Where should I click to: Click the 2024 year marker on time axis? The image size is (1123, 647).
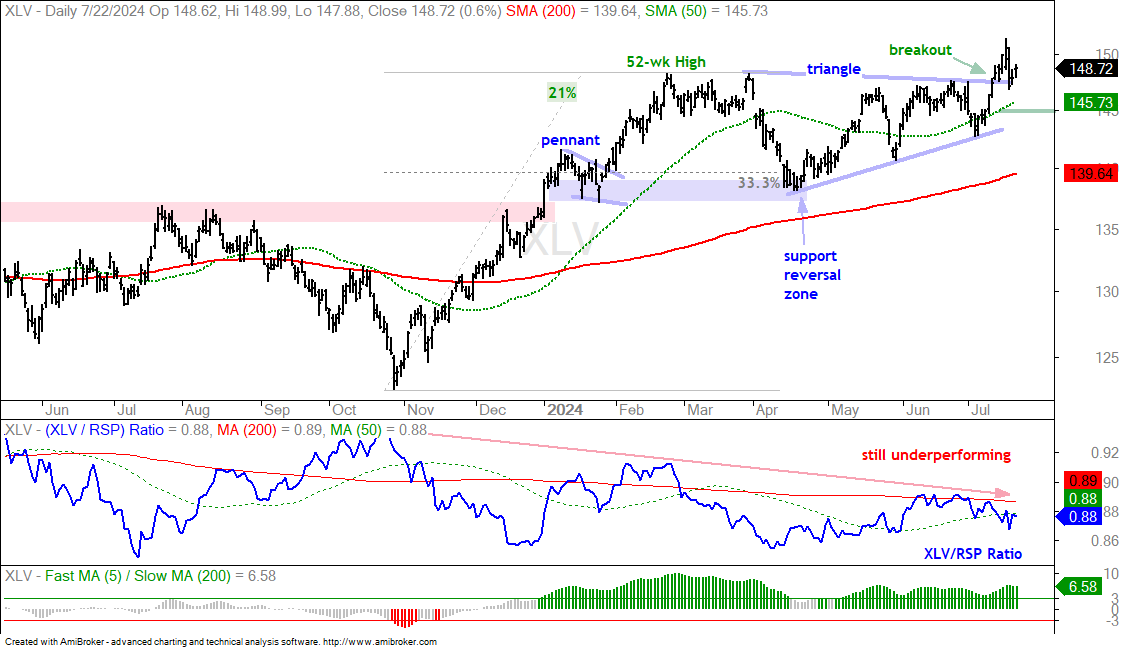564,410
